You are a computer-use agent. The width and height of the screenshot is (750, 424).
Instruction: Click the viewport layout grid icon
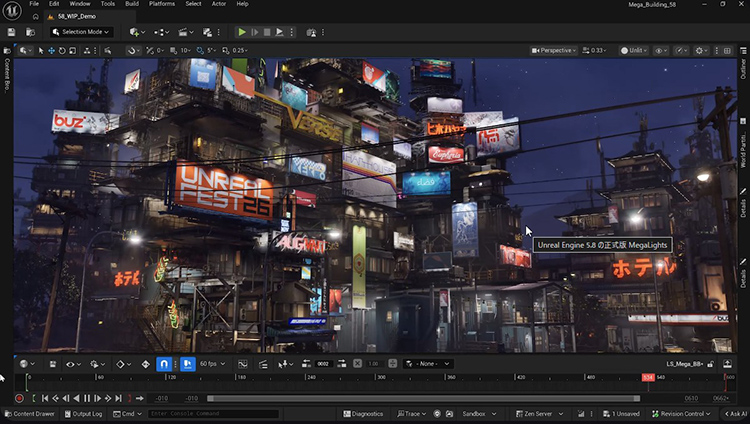727,50
